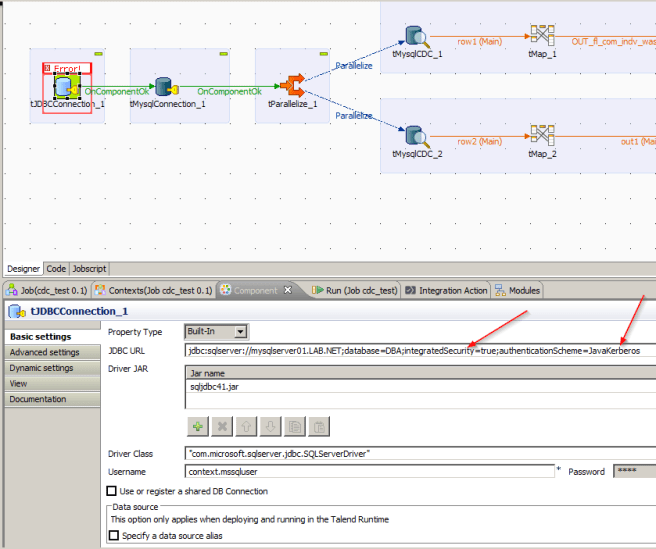656x549 pixels.
Task: Click into the Password field
Action: click(635, 471)
